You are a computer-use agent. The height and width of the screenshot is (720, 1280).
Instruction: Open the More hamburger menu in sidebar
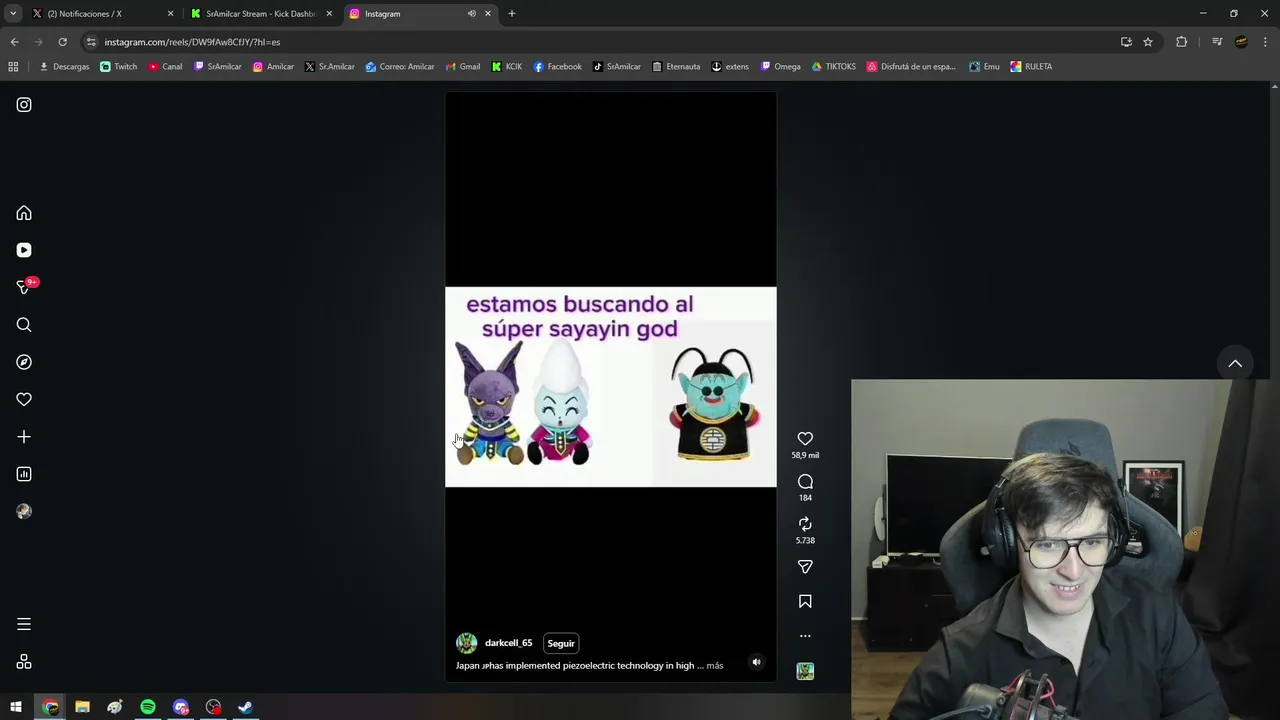[24, 624]
